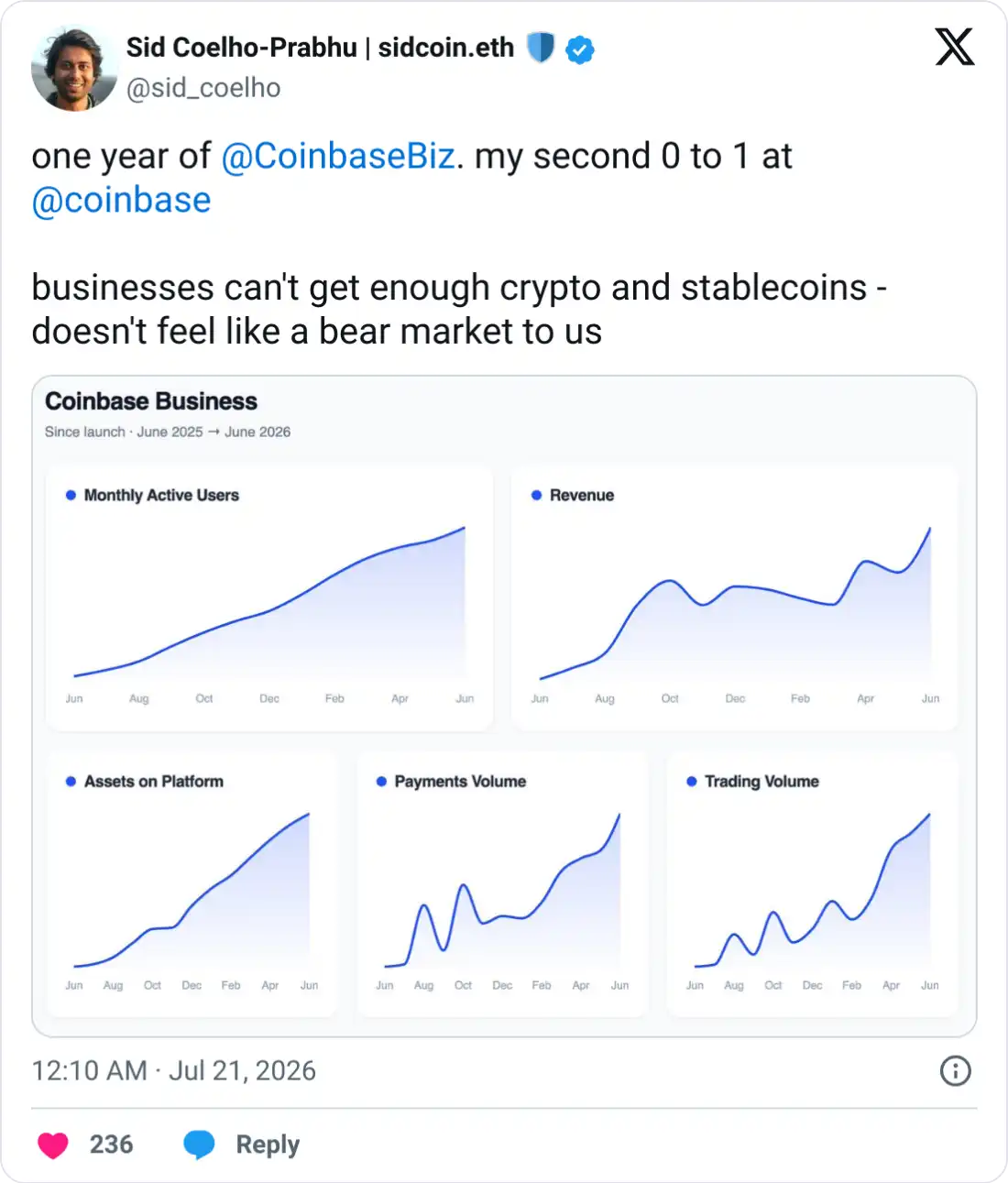Image resolution: width=1008 pixels, height=1183 pixels.
Task: Click the Sid Coelho-Prabhu display name
Action: click(x=320, y=48)
